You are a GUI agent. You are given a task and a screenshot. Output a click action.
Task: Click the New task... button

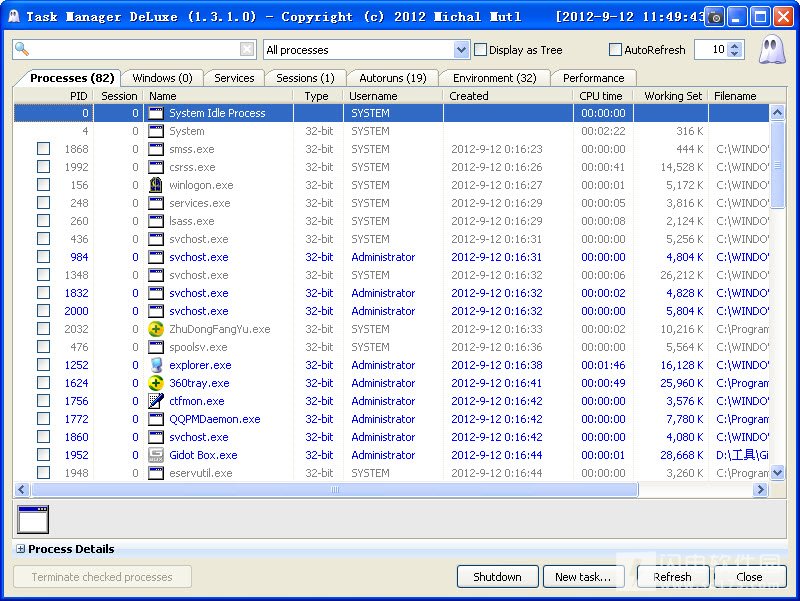pos(583,577)
